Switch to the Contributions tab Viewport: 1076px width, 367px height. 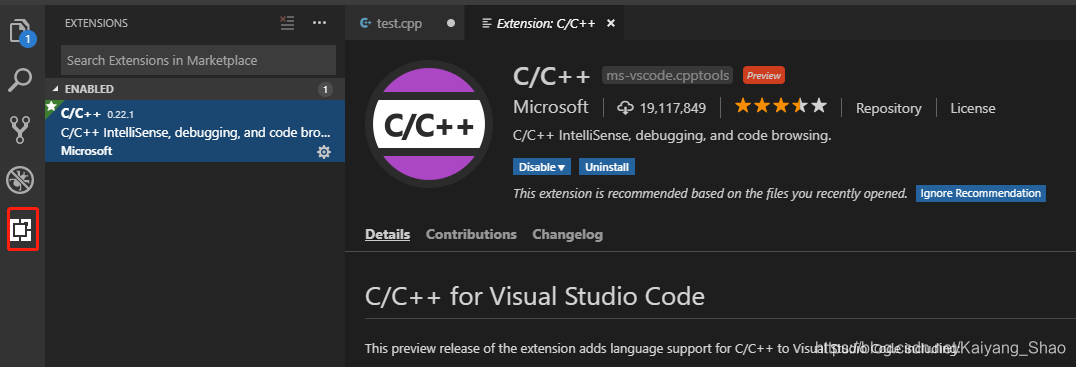[471, 235]
